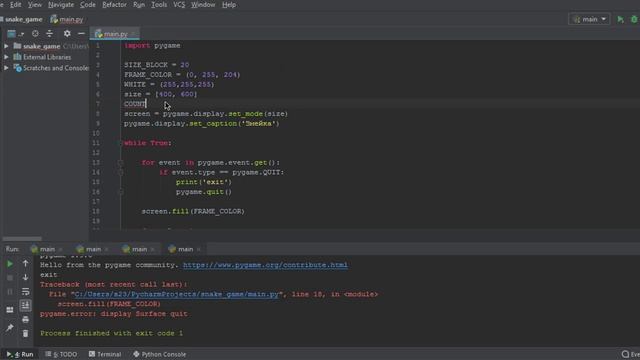Open Project panel settings gear
Screen dimensions: 640x360
[67, 33]
